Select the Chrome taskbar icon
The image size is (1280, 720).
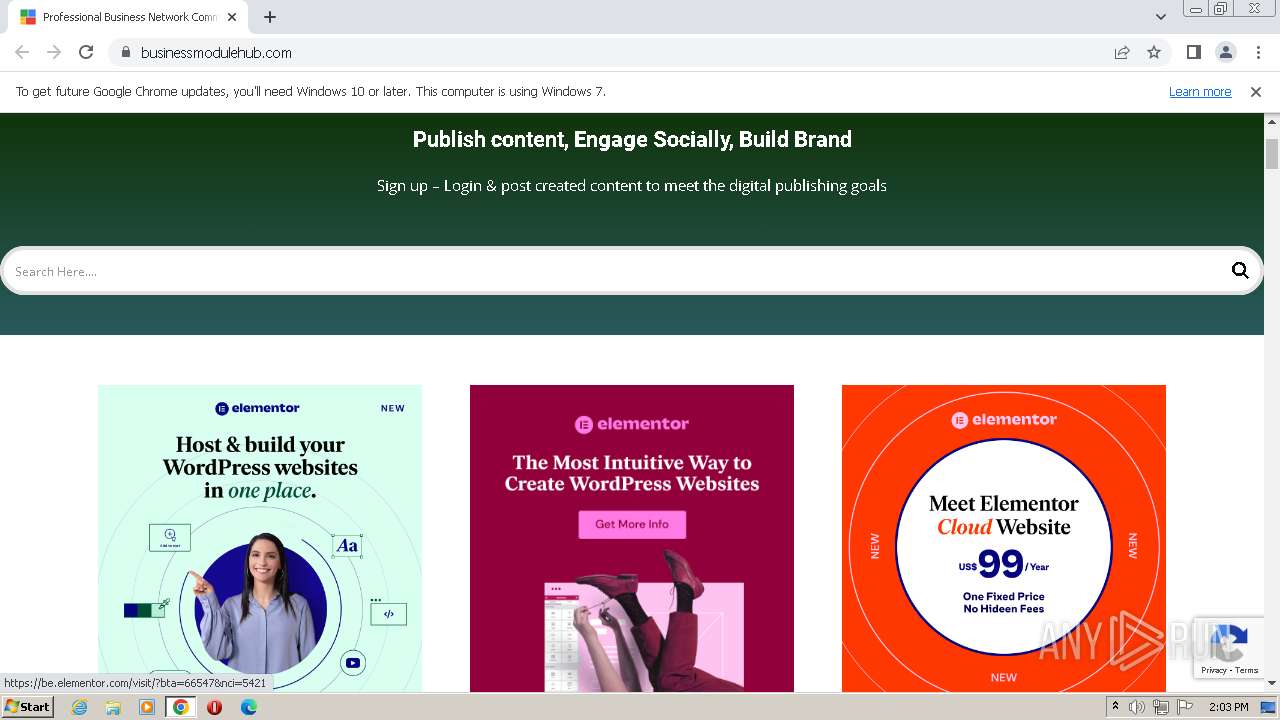181,707
